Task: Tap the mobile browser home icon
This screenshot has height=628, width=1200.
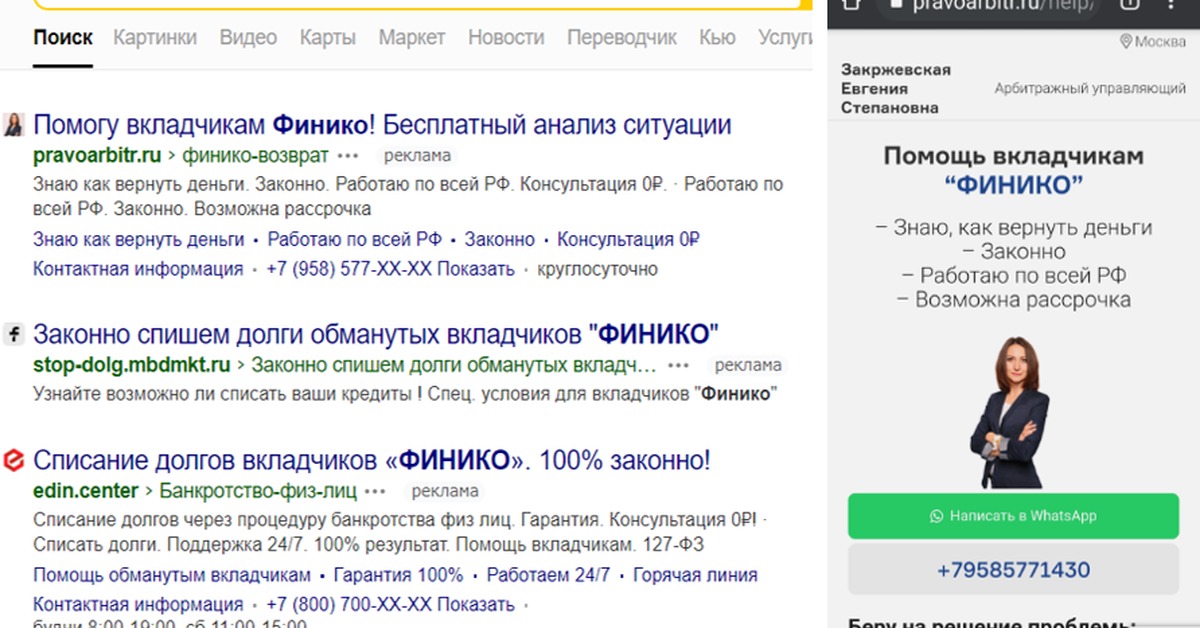Action: [852, 5]
